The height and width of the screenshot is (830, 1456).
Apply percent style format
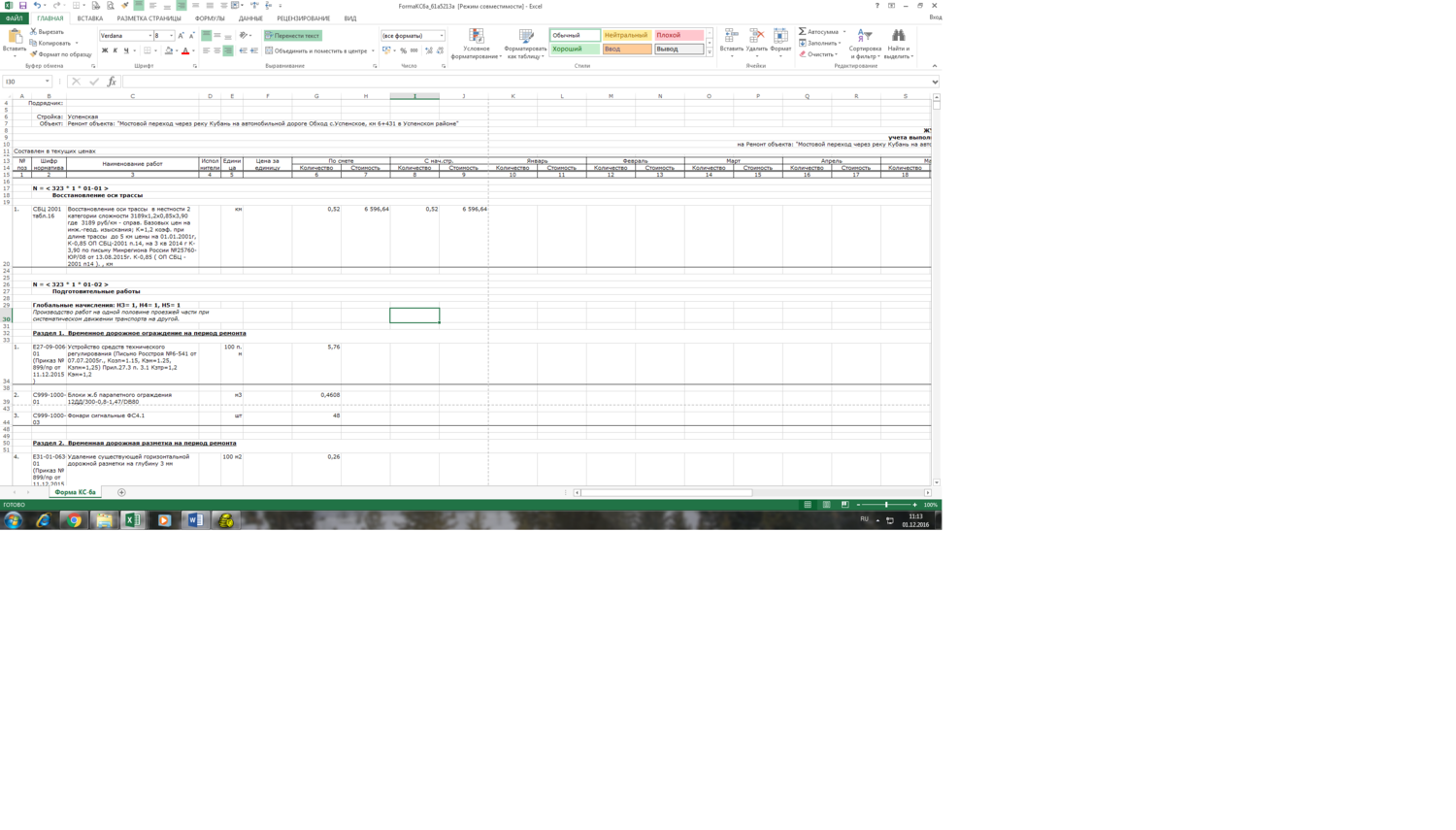404,50
